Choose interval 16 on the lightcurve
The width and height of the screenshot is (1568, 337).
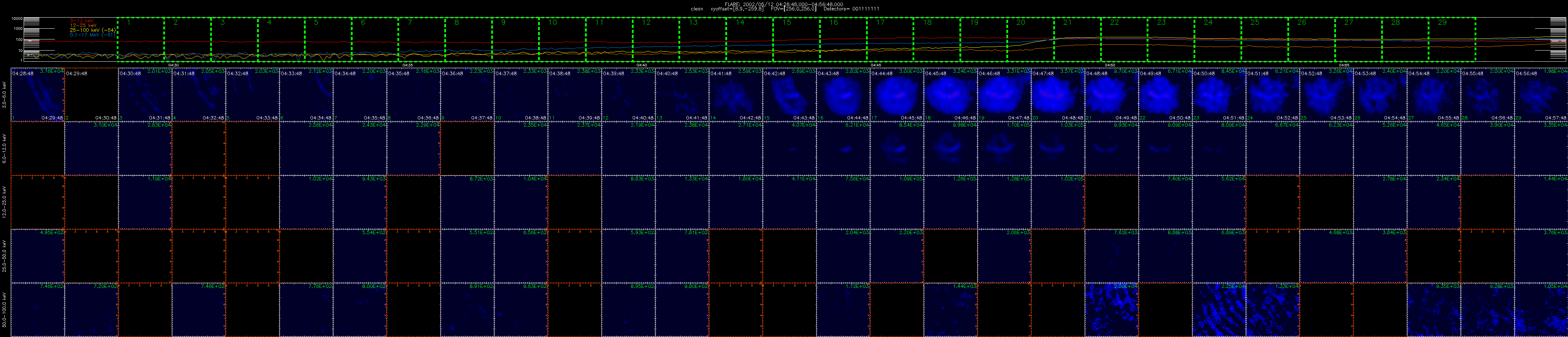[844, 39]
